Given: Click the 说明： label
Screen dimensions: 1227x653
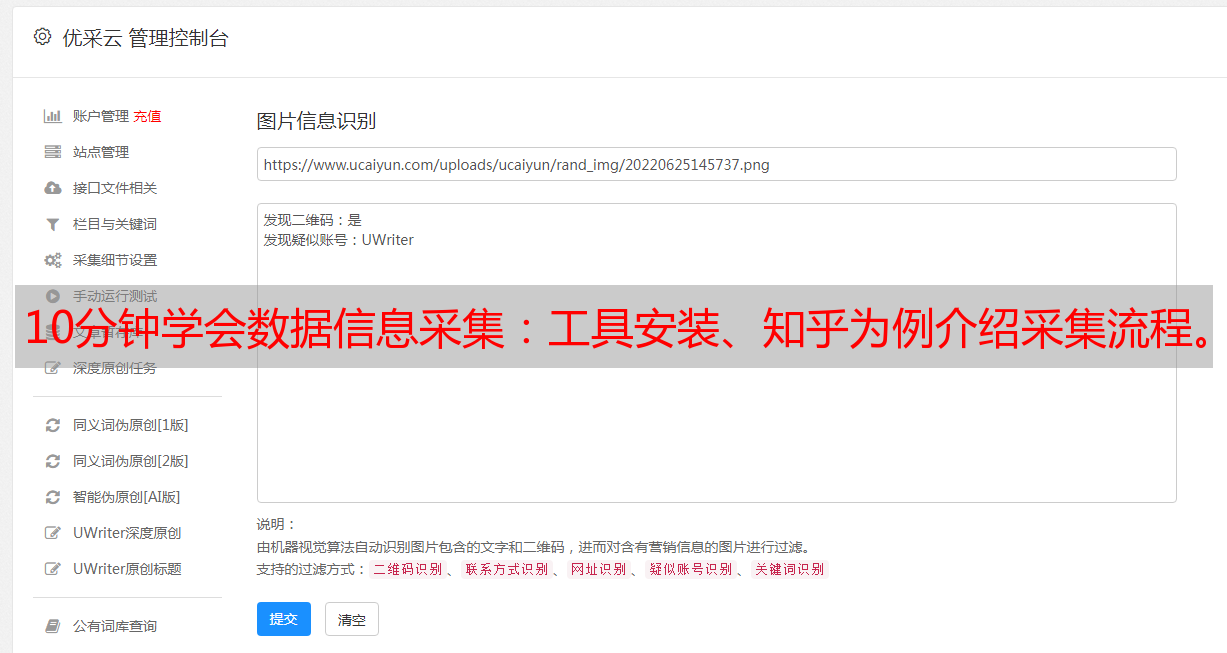Looking at the screenshot, I should pos(276,524).
